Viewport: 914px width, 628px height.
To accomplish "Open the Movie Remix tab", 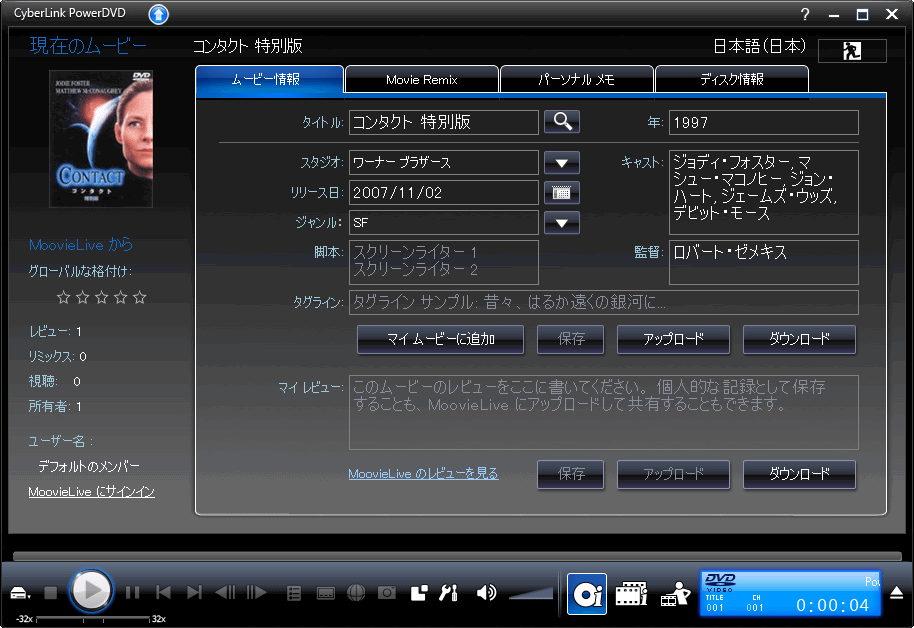I will tap(421, 79).
